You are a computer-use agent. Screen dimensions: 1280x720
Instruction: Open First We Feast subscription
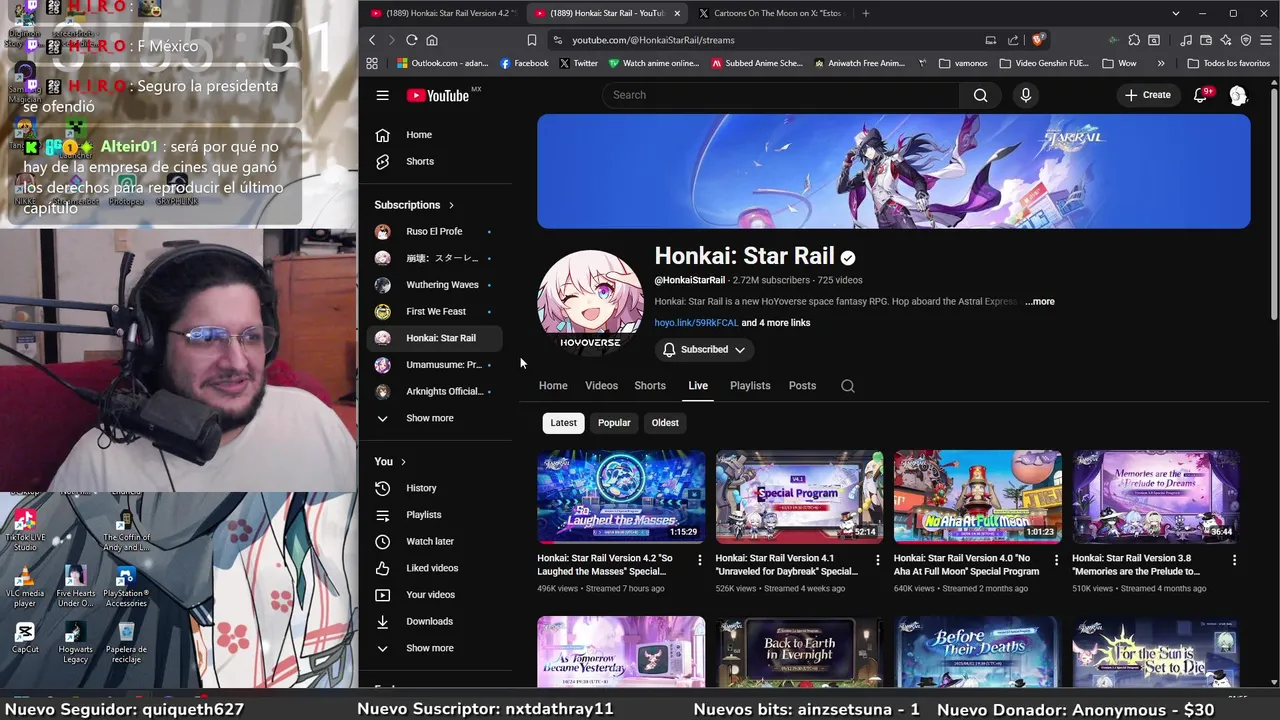pyautogui.click(x=435, y=311)
